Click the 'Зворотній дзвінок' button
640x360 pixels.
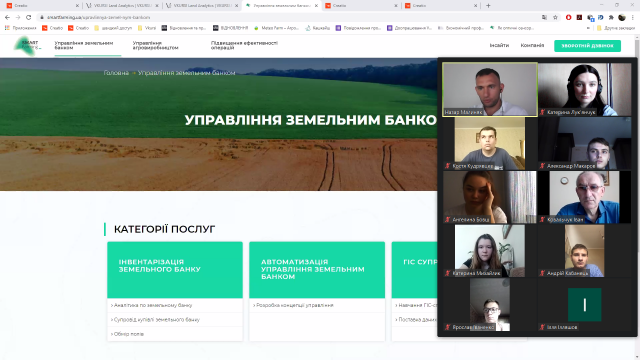587,46
